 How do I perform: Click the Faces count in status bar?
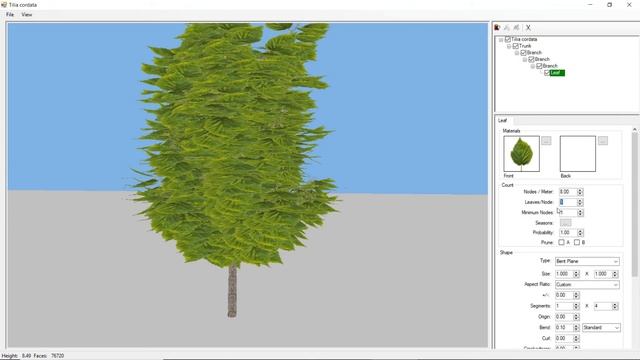point(57,356)
